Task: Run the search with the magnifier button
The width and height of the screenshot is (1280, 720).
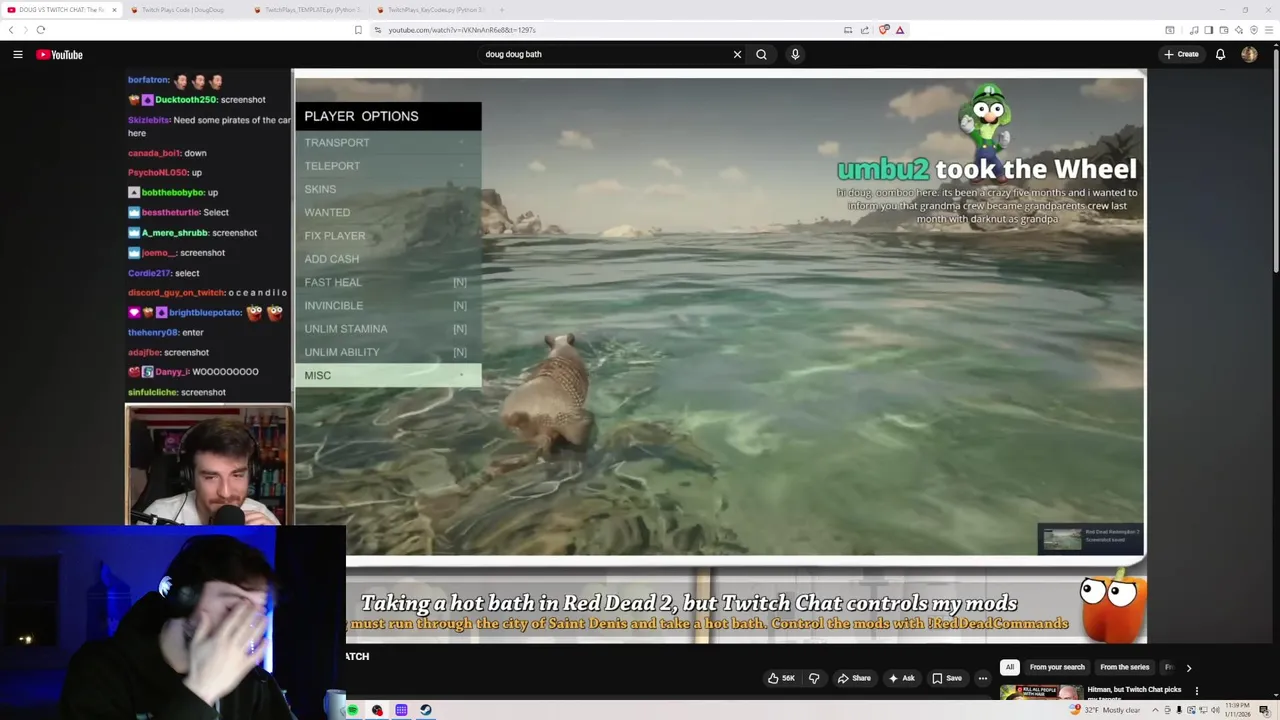Action: 761,54
